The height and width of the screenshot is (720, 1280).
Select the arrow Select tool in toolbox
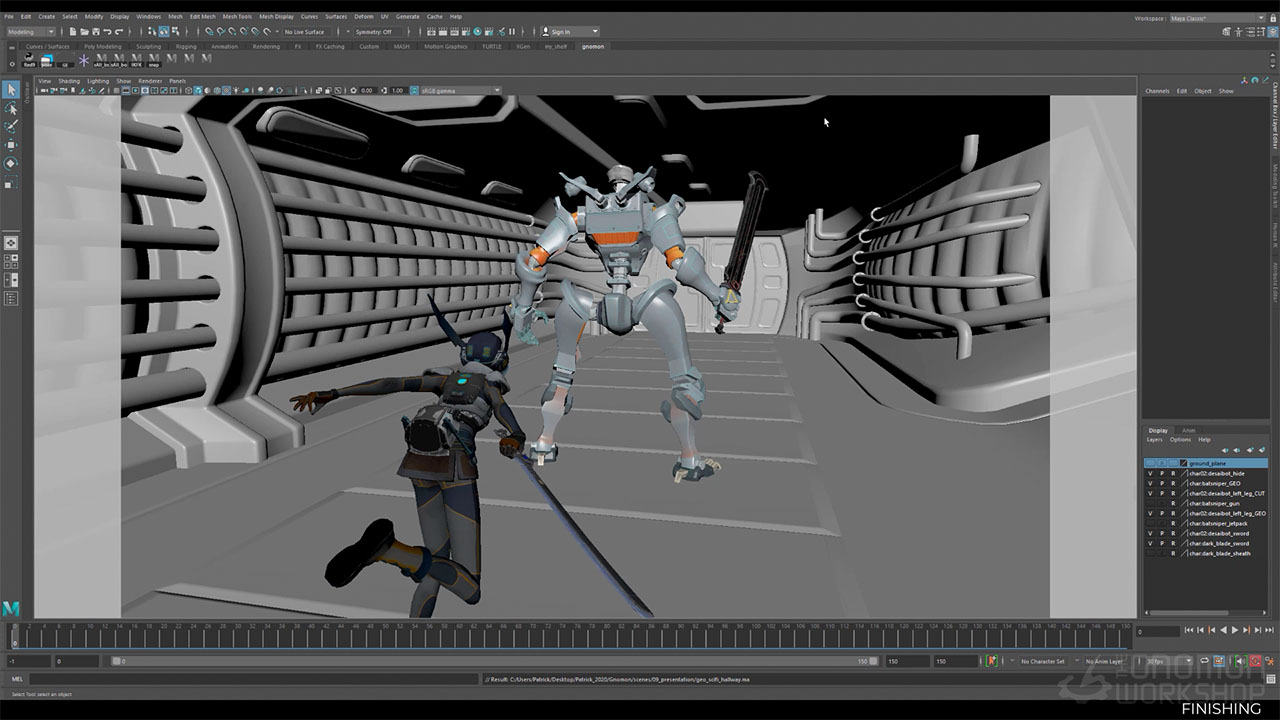(x=11, y=90)
